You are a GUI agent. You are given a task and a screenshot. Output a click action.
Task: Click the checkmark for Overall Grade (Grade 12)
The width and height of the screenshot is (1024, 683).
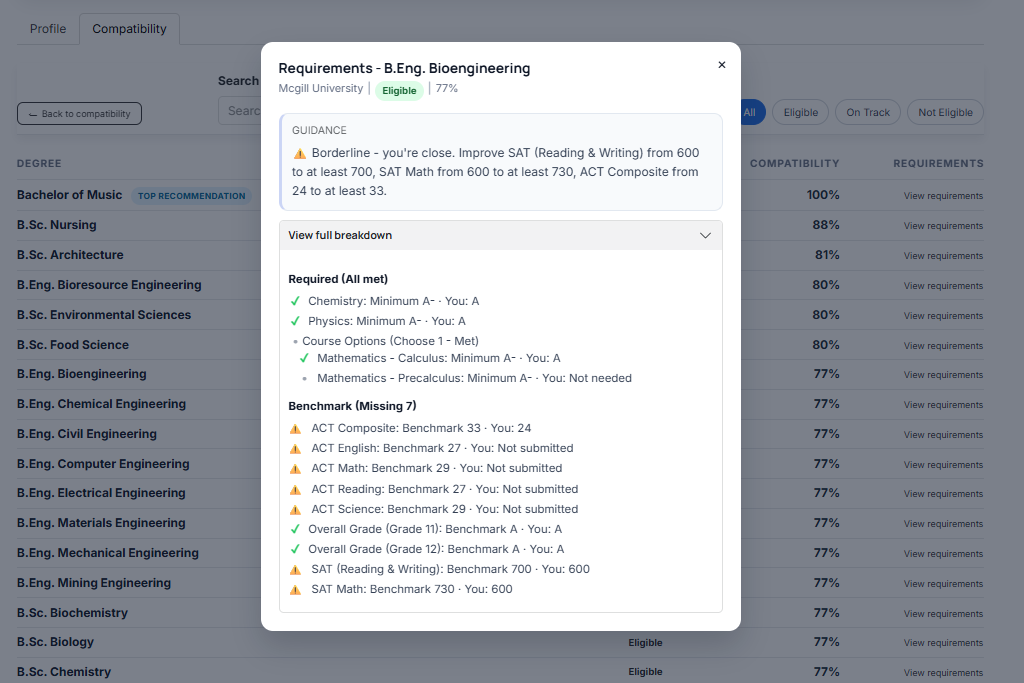[x=295, y=549]
